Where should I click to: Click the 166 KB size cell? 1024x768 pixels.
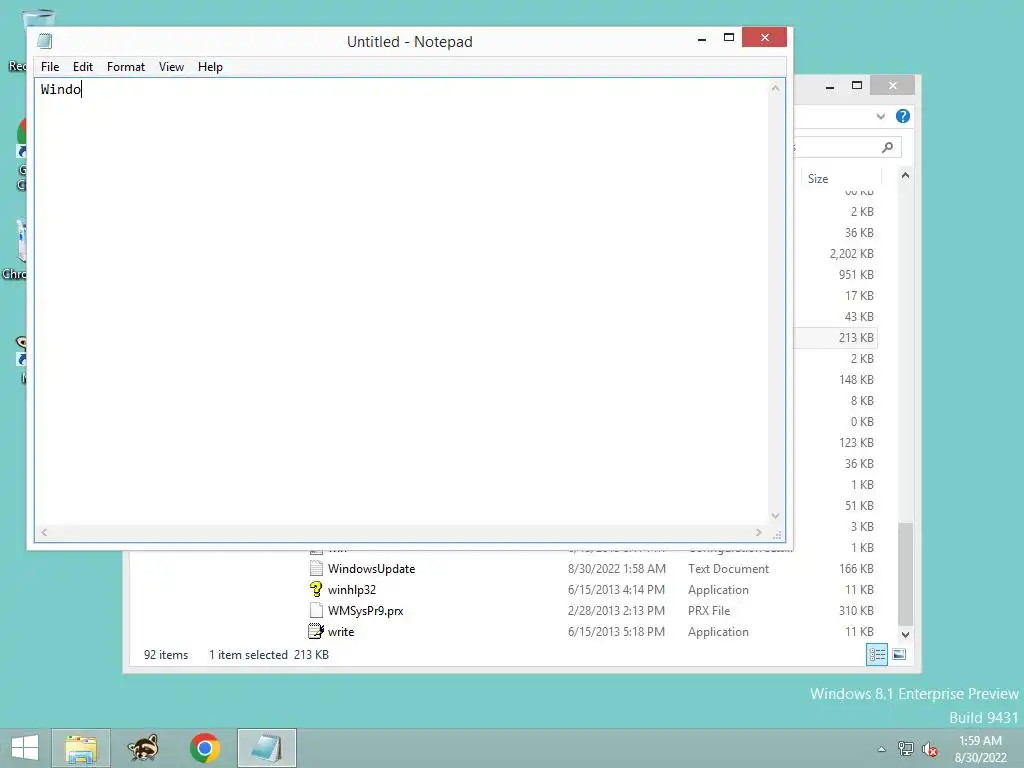click(x=856, y=569)
